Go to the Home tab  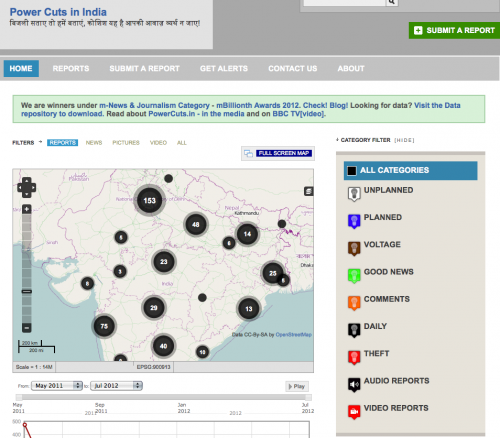tap(21, 68)
